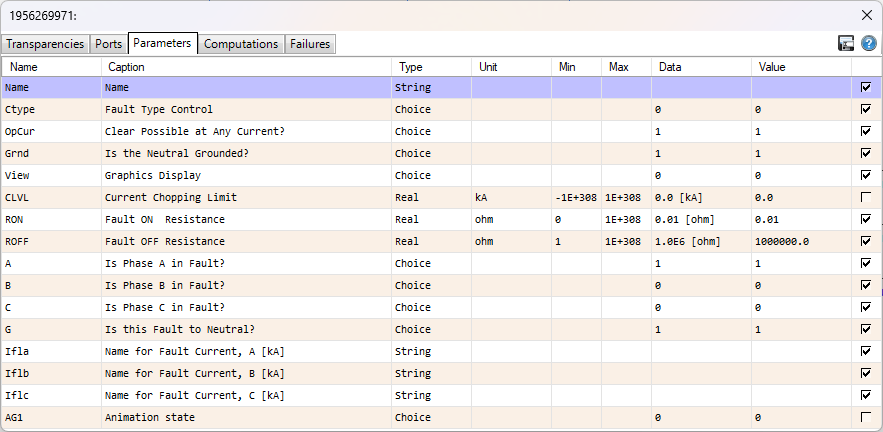The width and height of the screenshot is (883, 432).
Task: Select the 'Graphics Display' caption cell
Action: pyautogui.click(x=247, y=175)
